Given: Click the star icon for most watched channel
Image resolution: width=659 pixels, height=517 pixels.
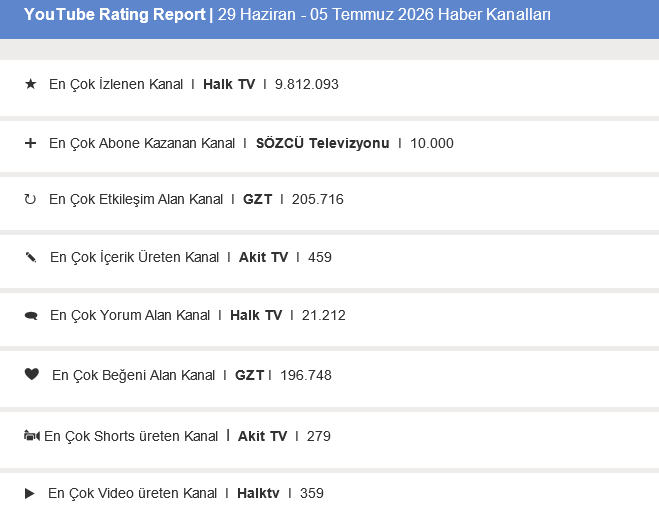Looking at the screenshot, I should [x=31, y=84].
